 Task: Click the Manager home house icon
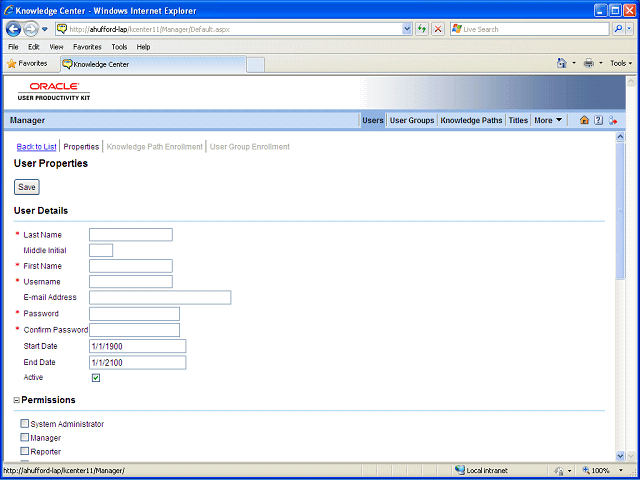(584, 120)
